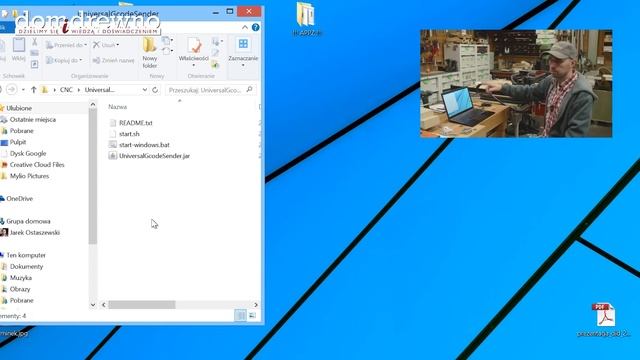Select Mylio Pictures in navigation pane
The width and height of the screenshot is (640, 360).
tap(29, 176)
